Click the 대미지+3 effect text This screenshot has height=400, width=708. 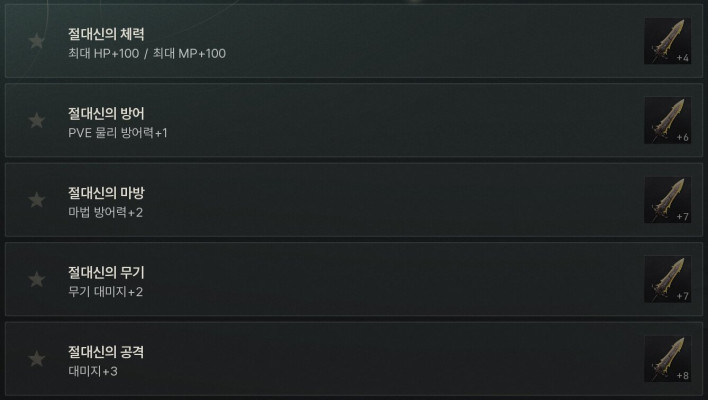click(93, 371)
